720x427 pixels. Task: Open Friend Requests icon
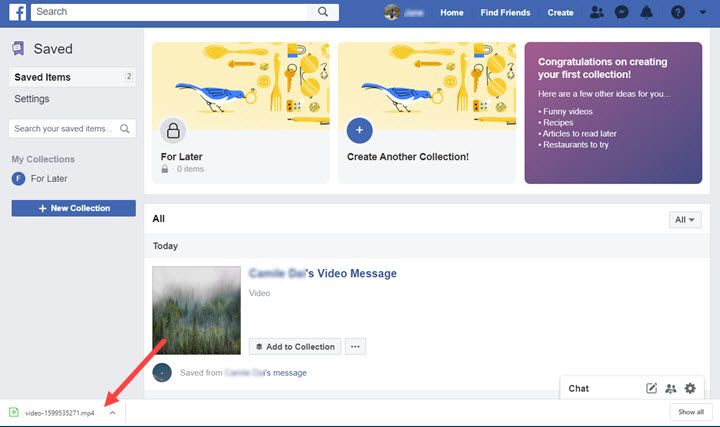click(x=596, y=12)
